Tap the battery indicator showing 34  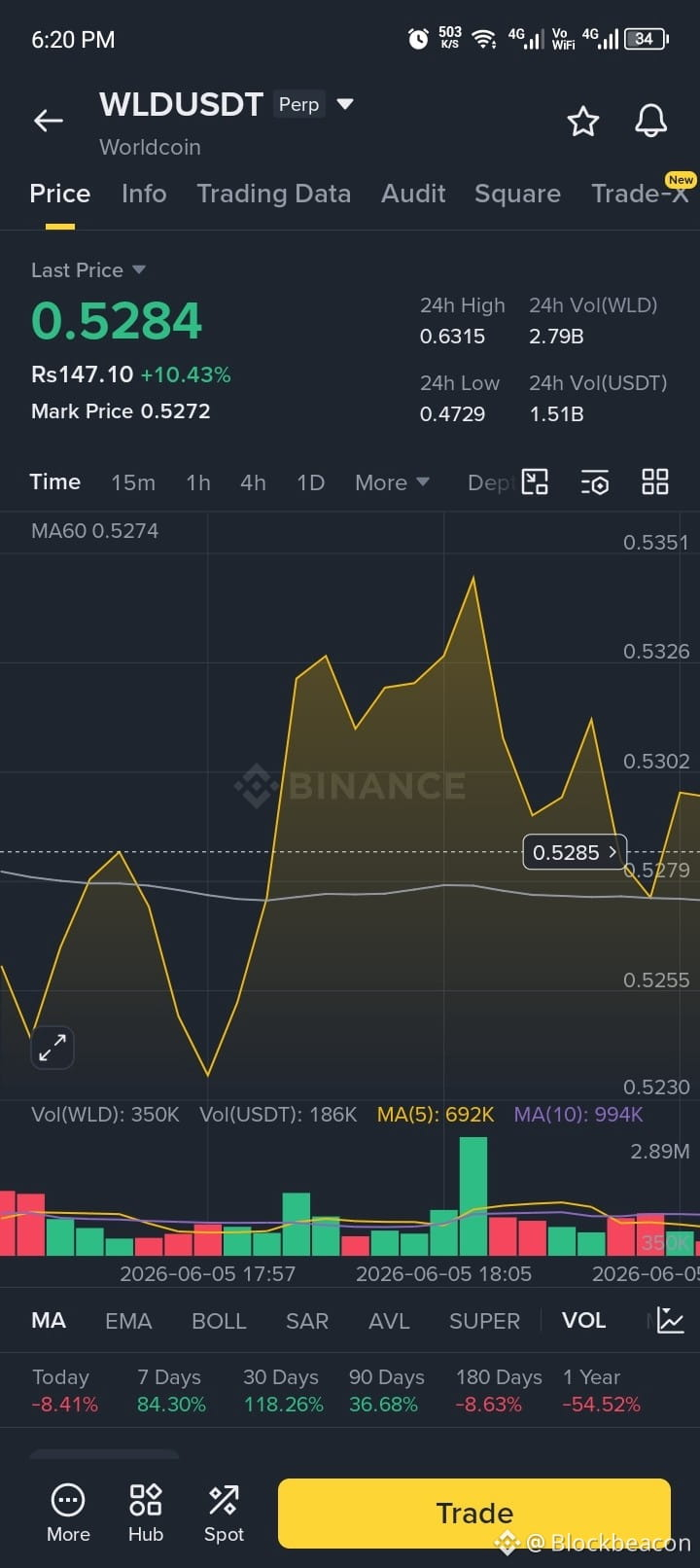click(647, 39)
